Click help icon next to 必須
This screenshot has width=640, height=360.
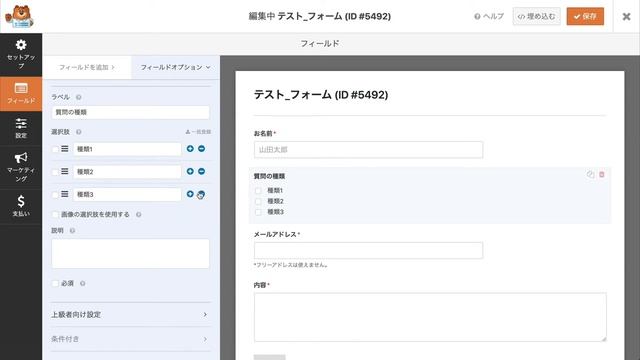coord(82,283)
